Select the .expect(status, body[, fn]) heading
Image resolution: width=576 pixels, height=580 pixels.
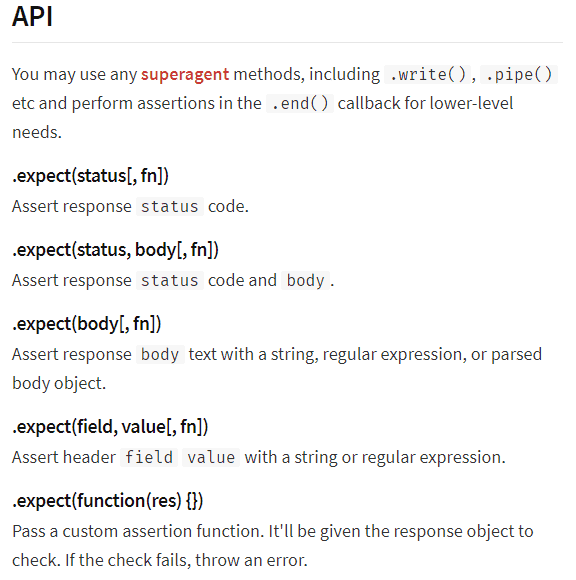115,250
